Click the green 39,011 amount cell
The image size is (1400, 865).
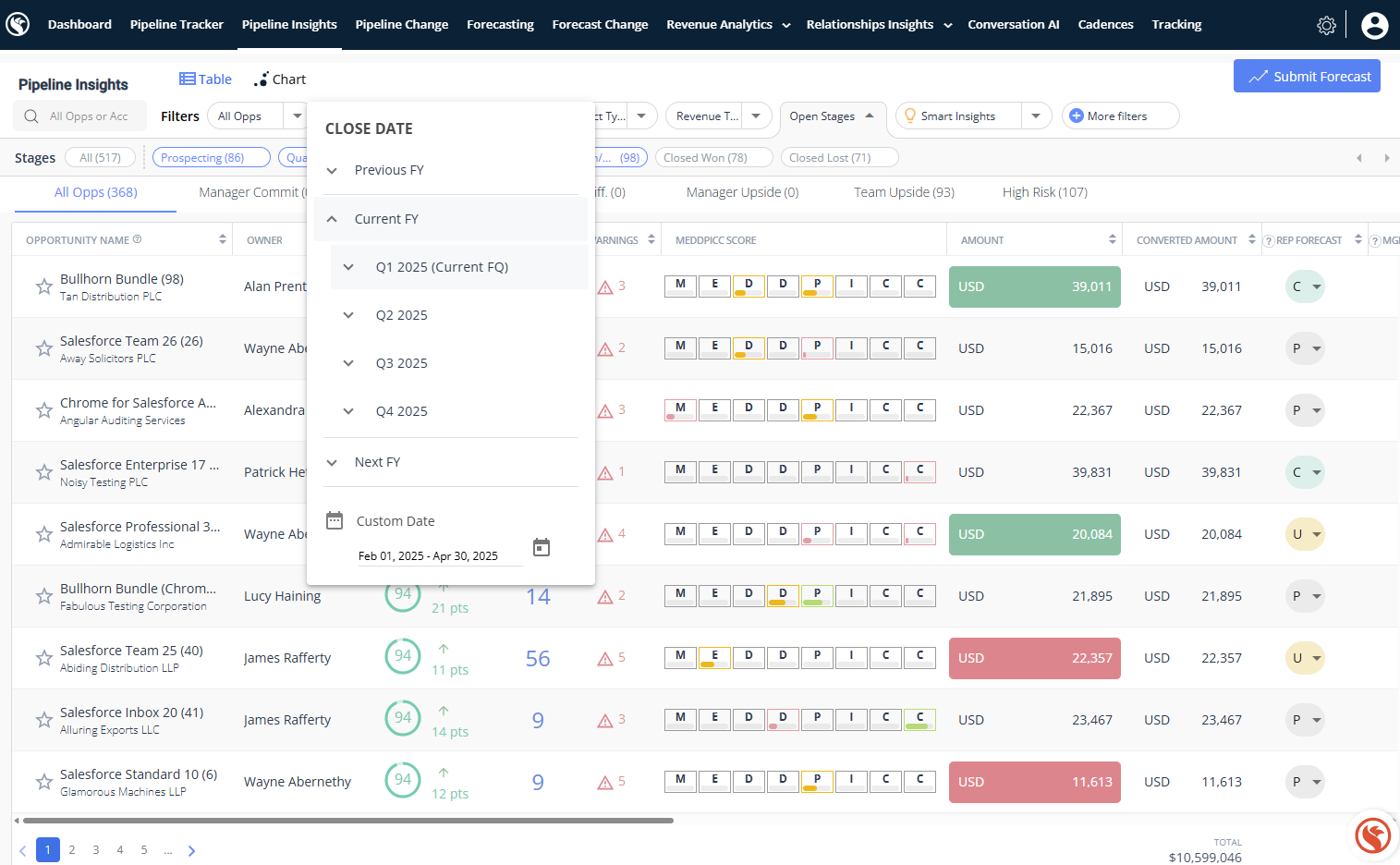tap(1034, 286)
